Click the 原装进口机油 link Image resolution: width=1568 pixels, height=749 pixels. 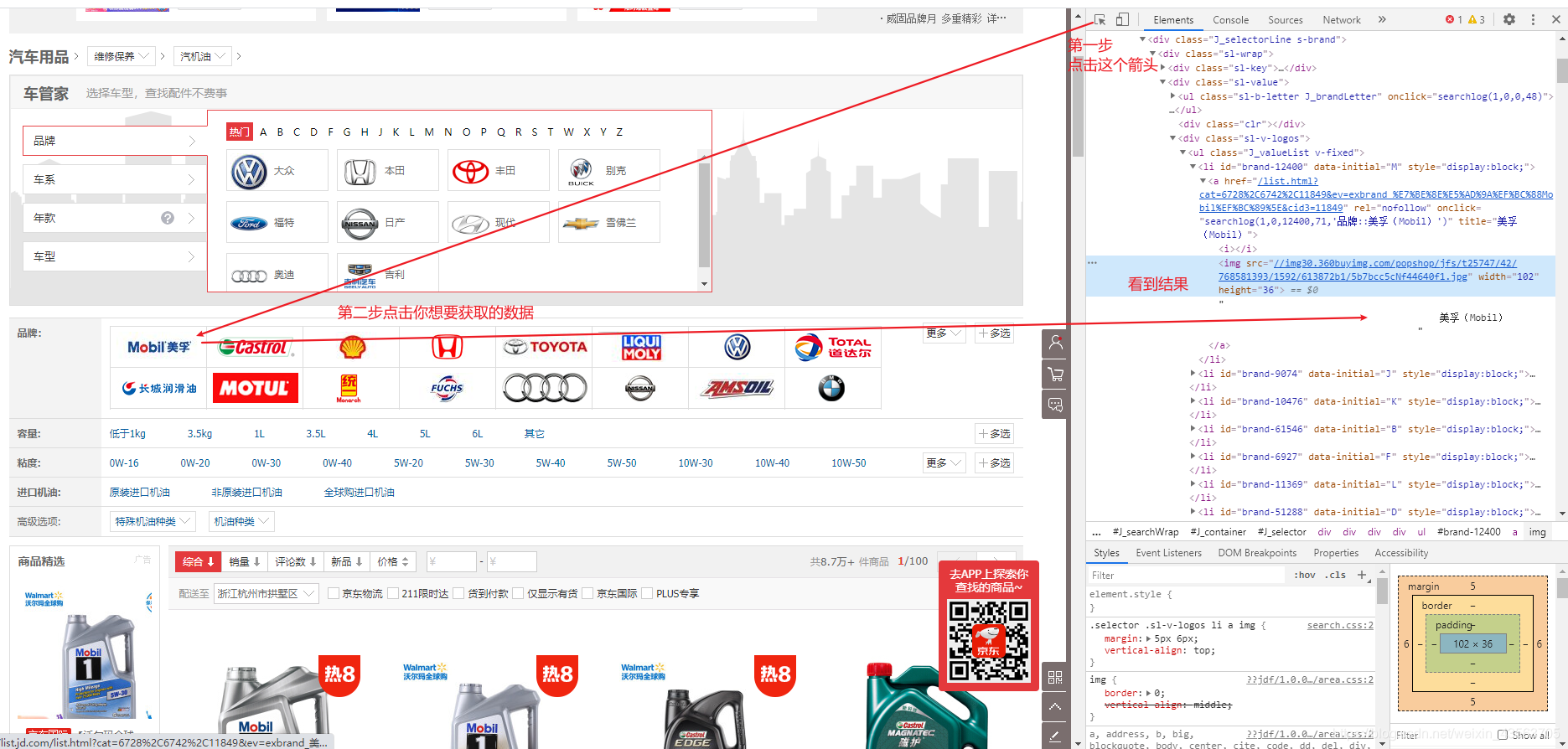pos(140,493)
